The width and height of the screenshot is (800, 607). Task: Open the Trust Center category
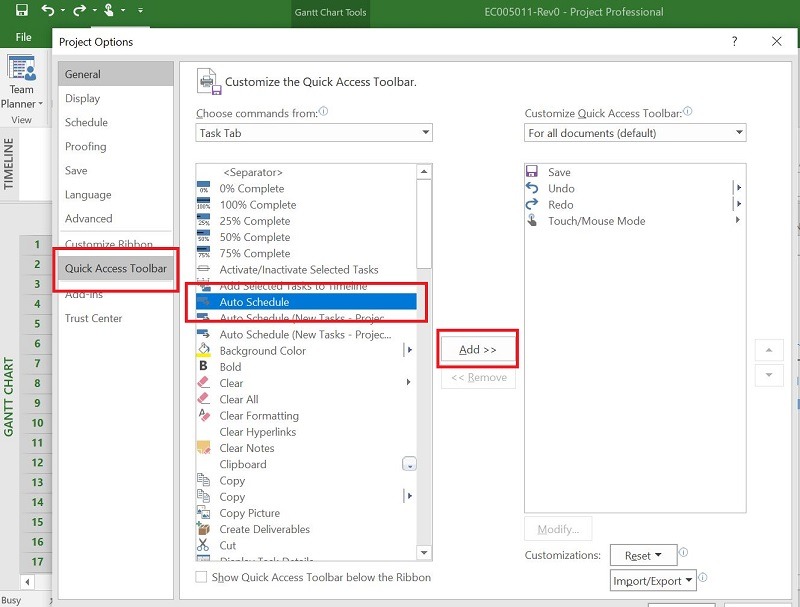116,318
